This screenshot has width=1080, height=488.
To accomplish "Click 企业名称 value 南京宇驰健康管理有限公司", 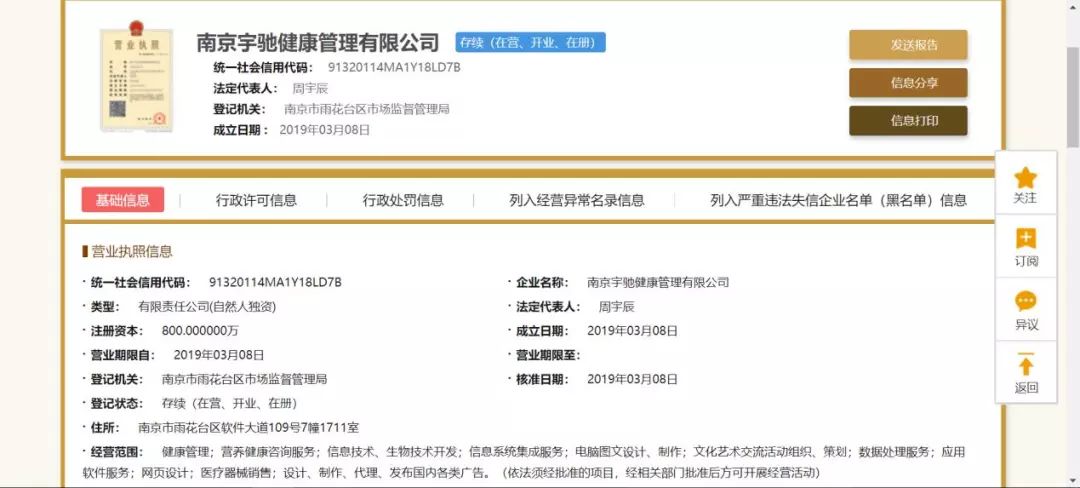I will tap(658, 282).
